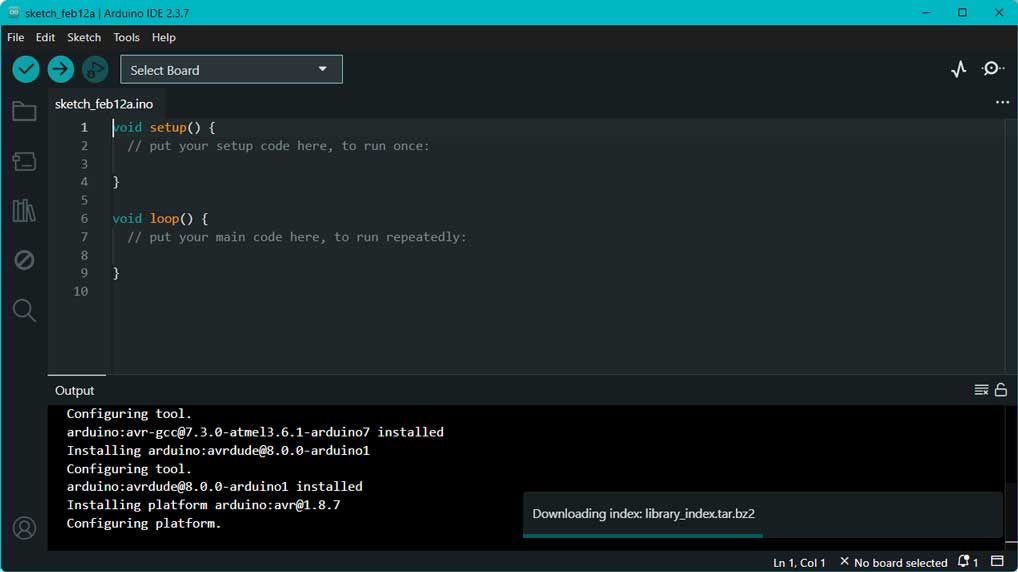Viewport: 1018px width, 572px height.
Task: Click 'Installing platform arduino:avr@1.8.7' output line
Action: point(203,504)
